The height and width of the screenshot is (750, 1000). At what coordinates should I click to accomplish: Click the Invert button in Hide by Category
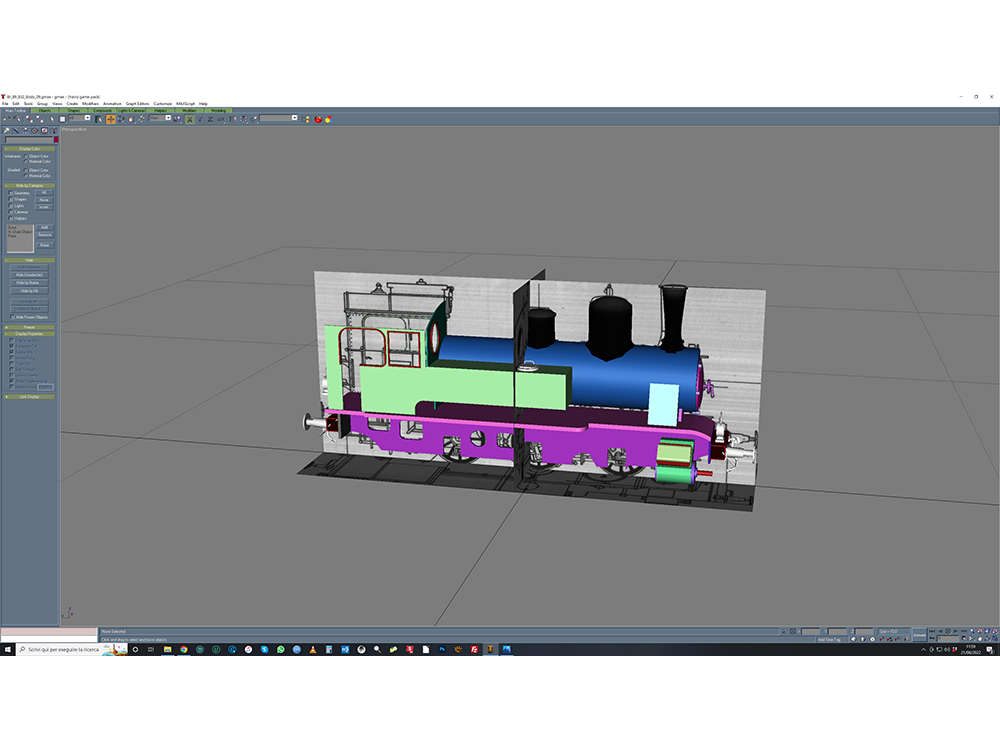click(x=45, y=207)
